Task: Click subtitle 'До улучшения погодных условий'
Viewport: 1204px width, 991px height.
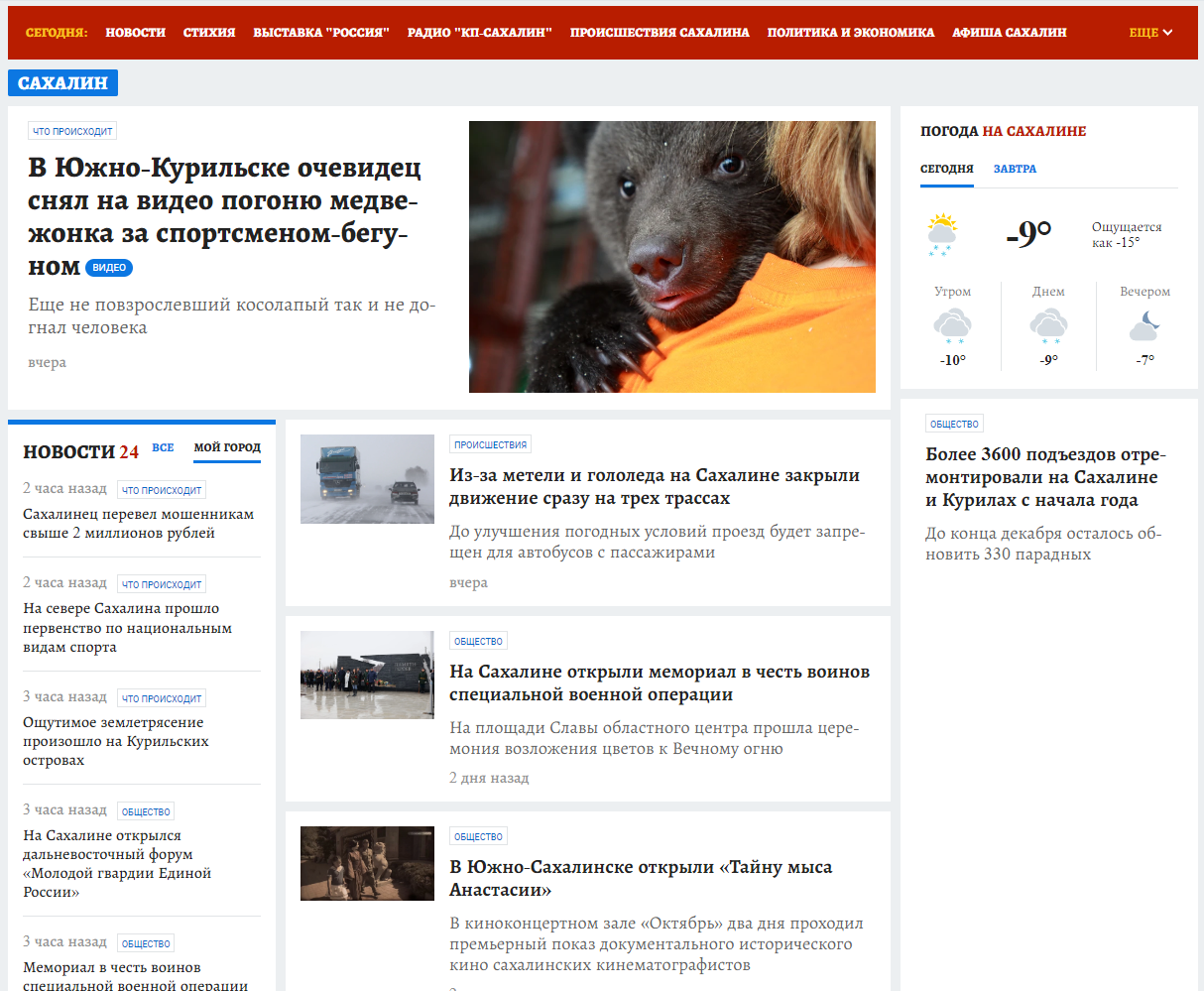Action: [x=657, y=542]
